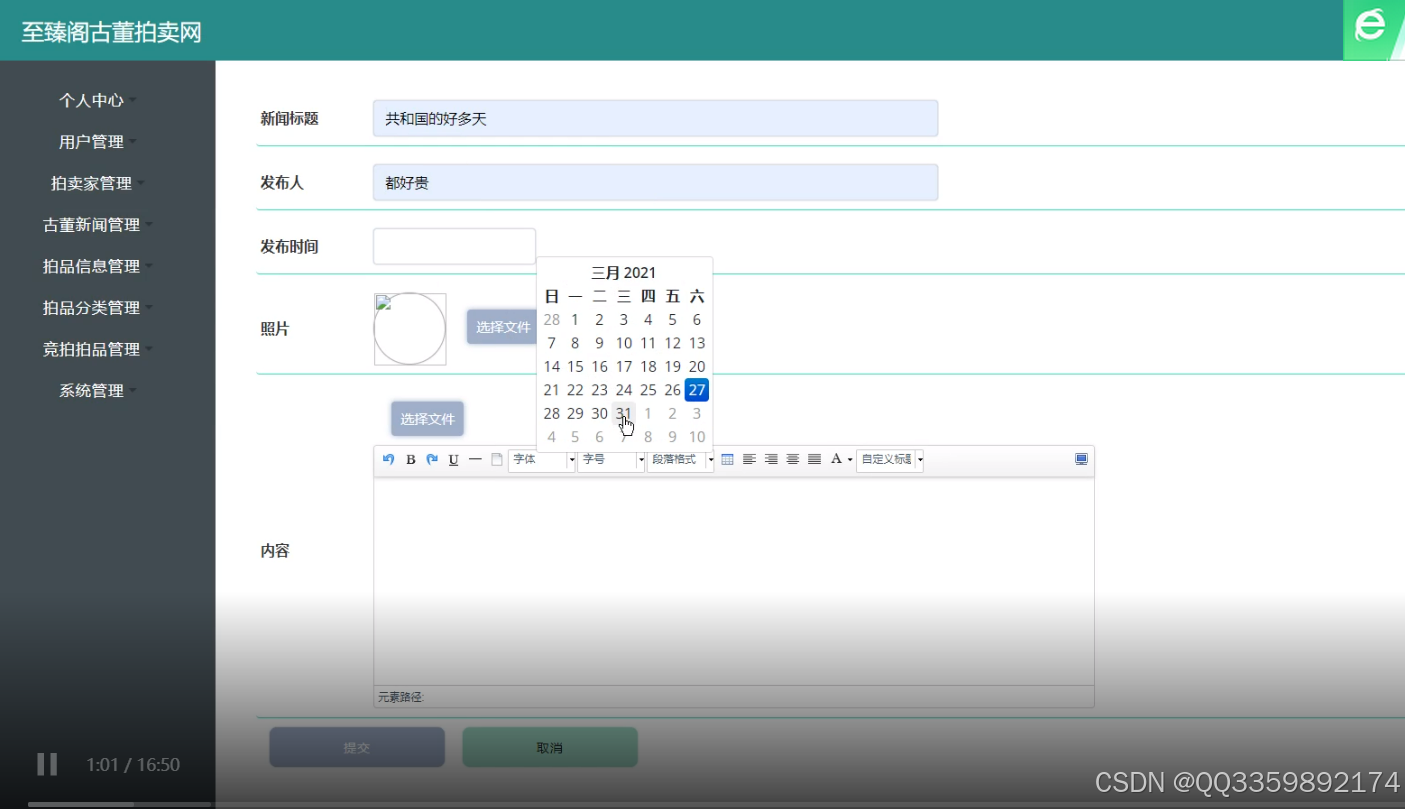The image size is (1405, 809).
Task: Expand 拍卖家管理 sidebar menu
Action: click(x=97, y=183)
